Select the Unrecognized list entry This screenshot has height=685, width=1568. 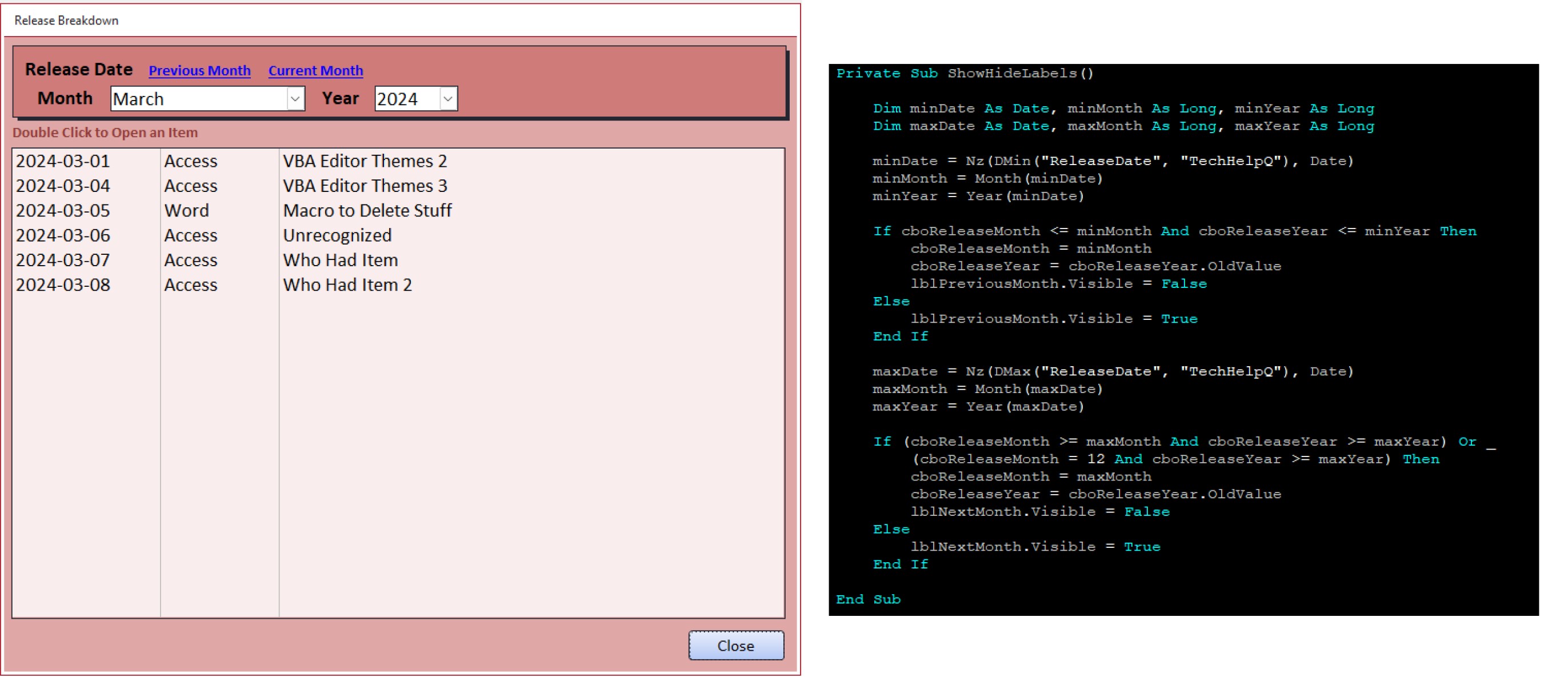[337, 235]
